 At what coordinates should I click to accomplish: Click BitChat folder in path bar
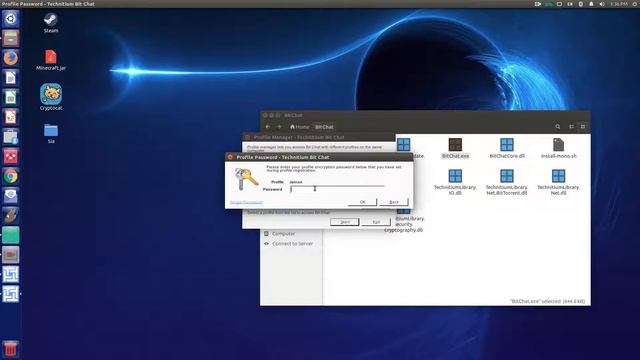324,127
